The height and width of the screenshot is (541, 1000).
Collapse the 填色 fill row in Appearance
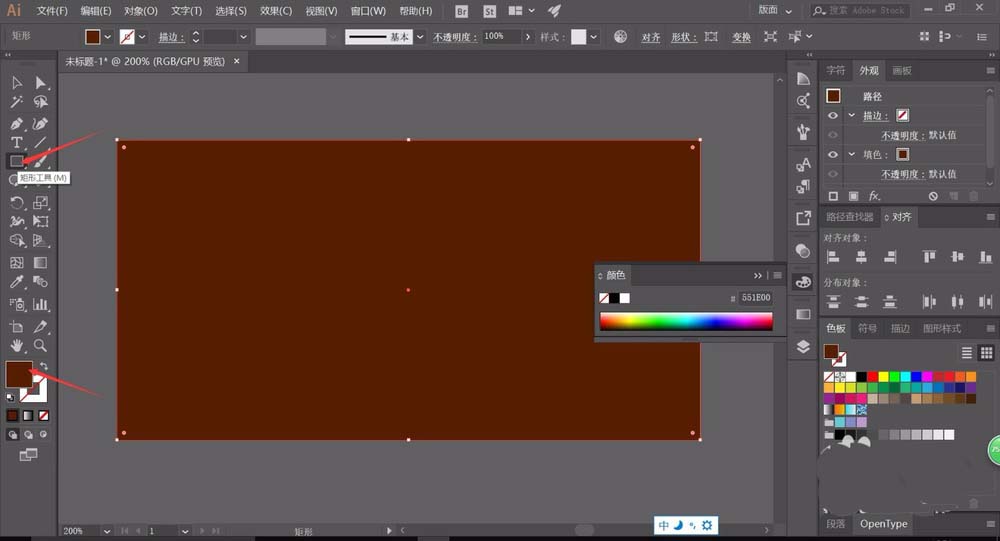tap(851, 154)
